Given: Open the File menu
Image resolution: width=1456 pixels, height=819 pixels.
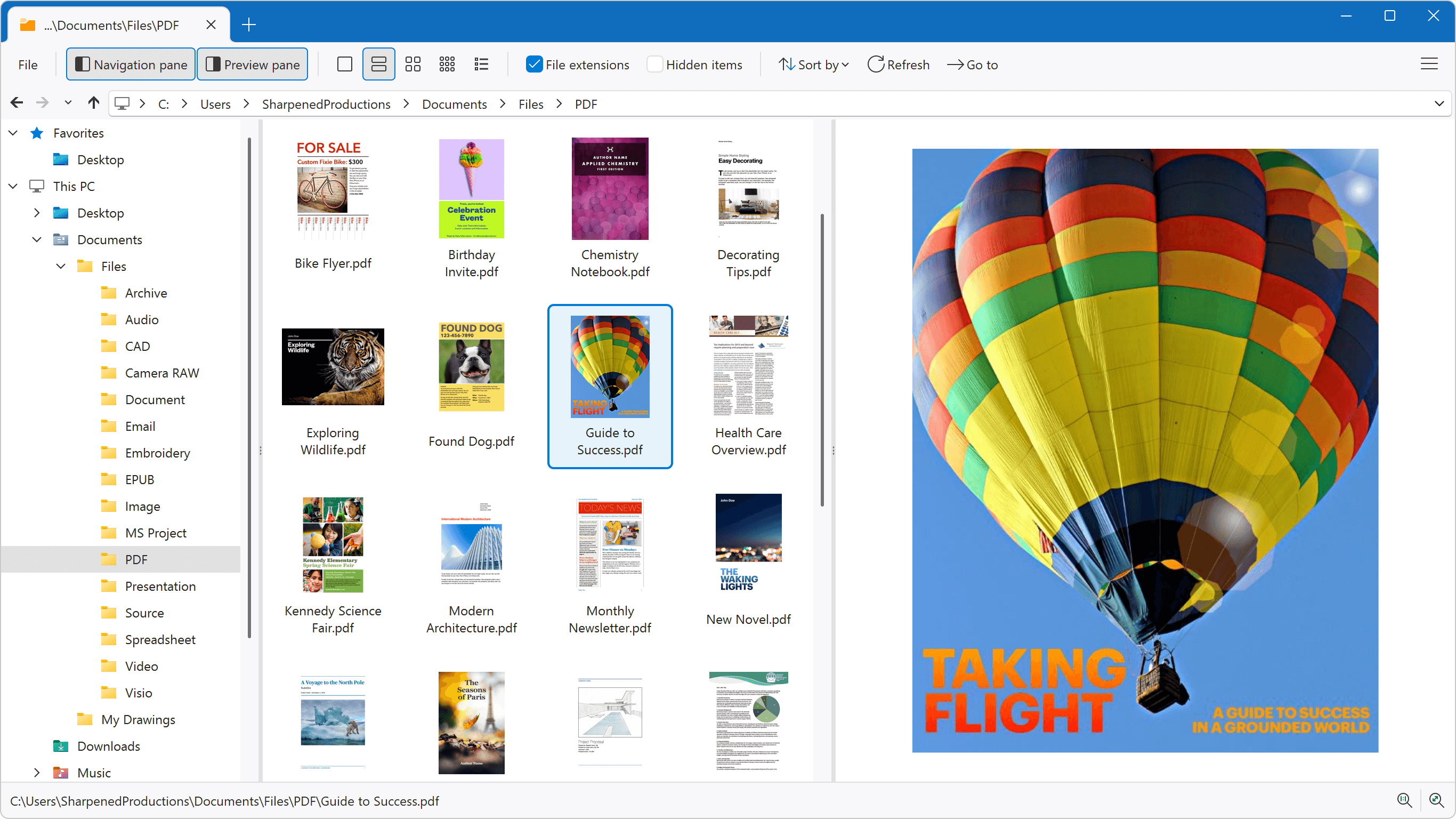Looking at the screenshot, I should 28,65.
